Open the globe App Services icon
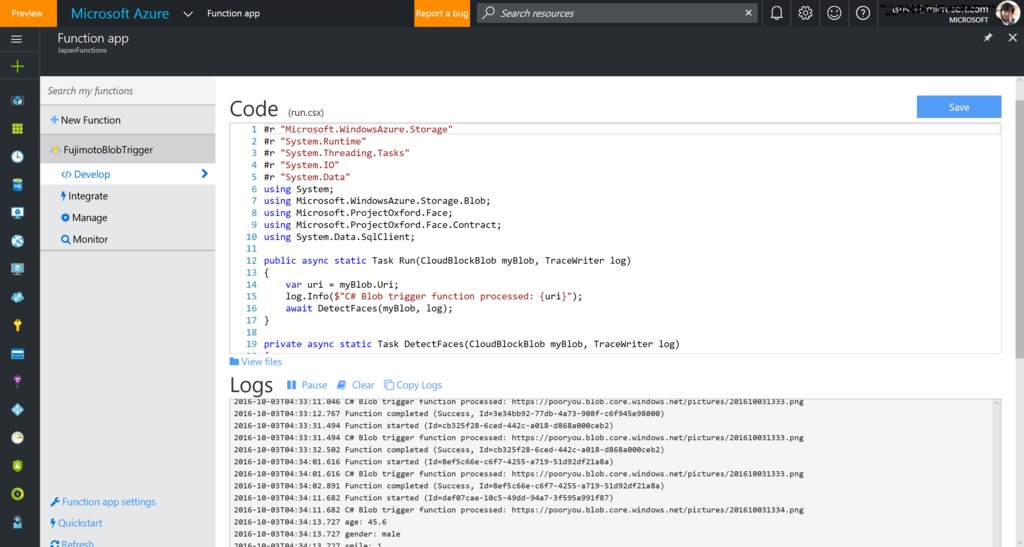 (x=18, y=241)
